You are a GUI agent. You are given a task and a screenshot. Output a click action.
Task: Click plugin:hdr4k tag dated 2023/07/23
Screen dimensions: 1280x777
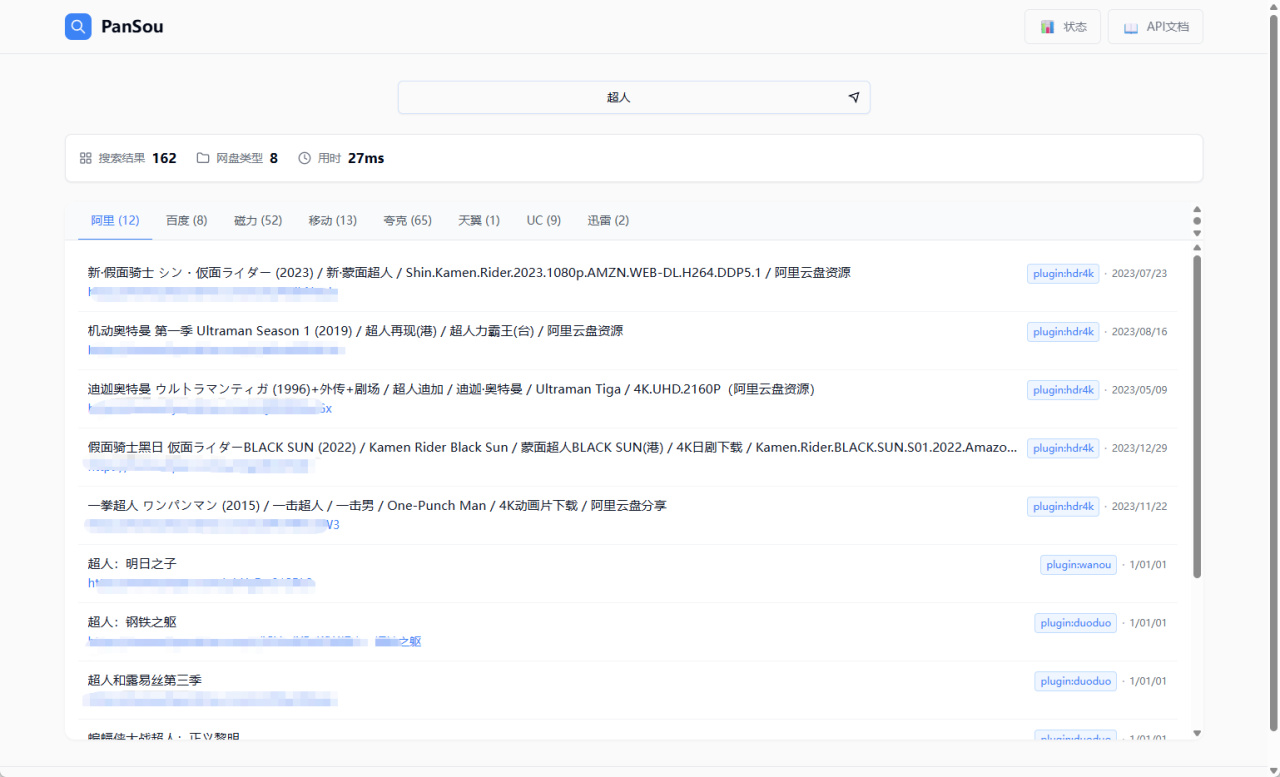point(1063,273)
